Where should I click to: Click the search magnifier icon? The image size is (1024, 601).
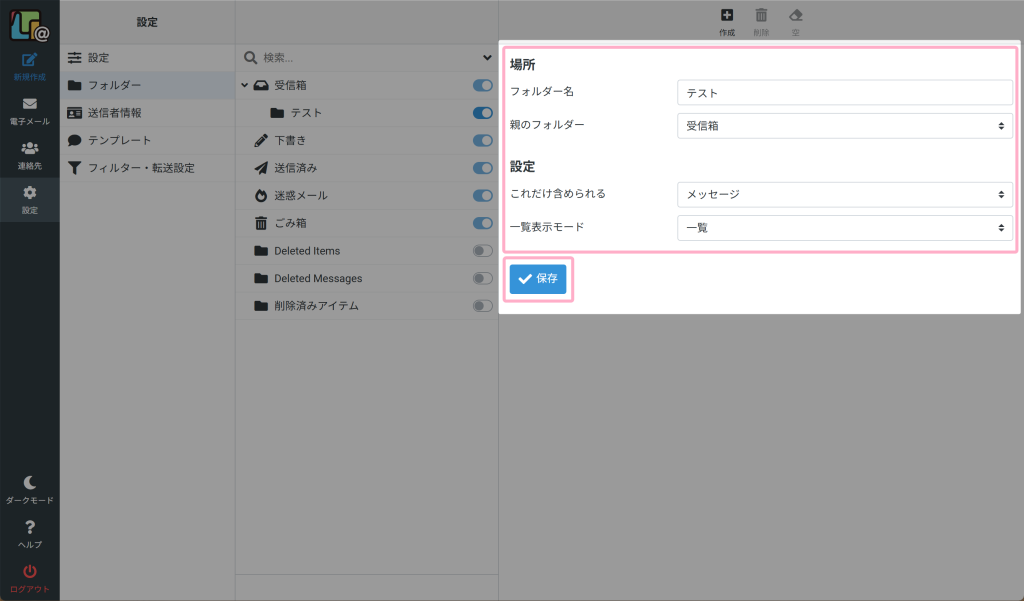coord(250,58)
